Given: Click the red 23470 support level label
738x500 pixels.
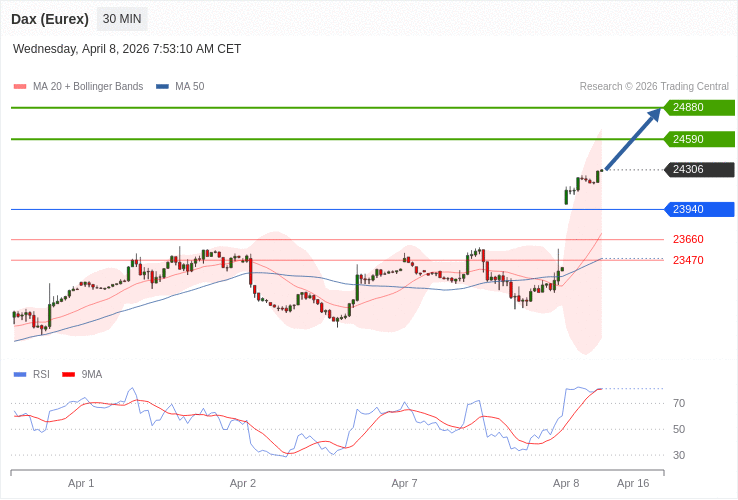Looking at the screenshot, I should (x=688, y=260).
